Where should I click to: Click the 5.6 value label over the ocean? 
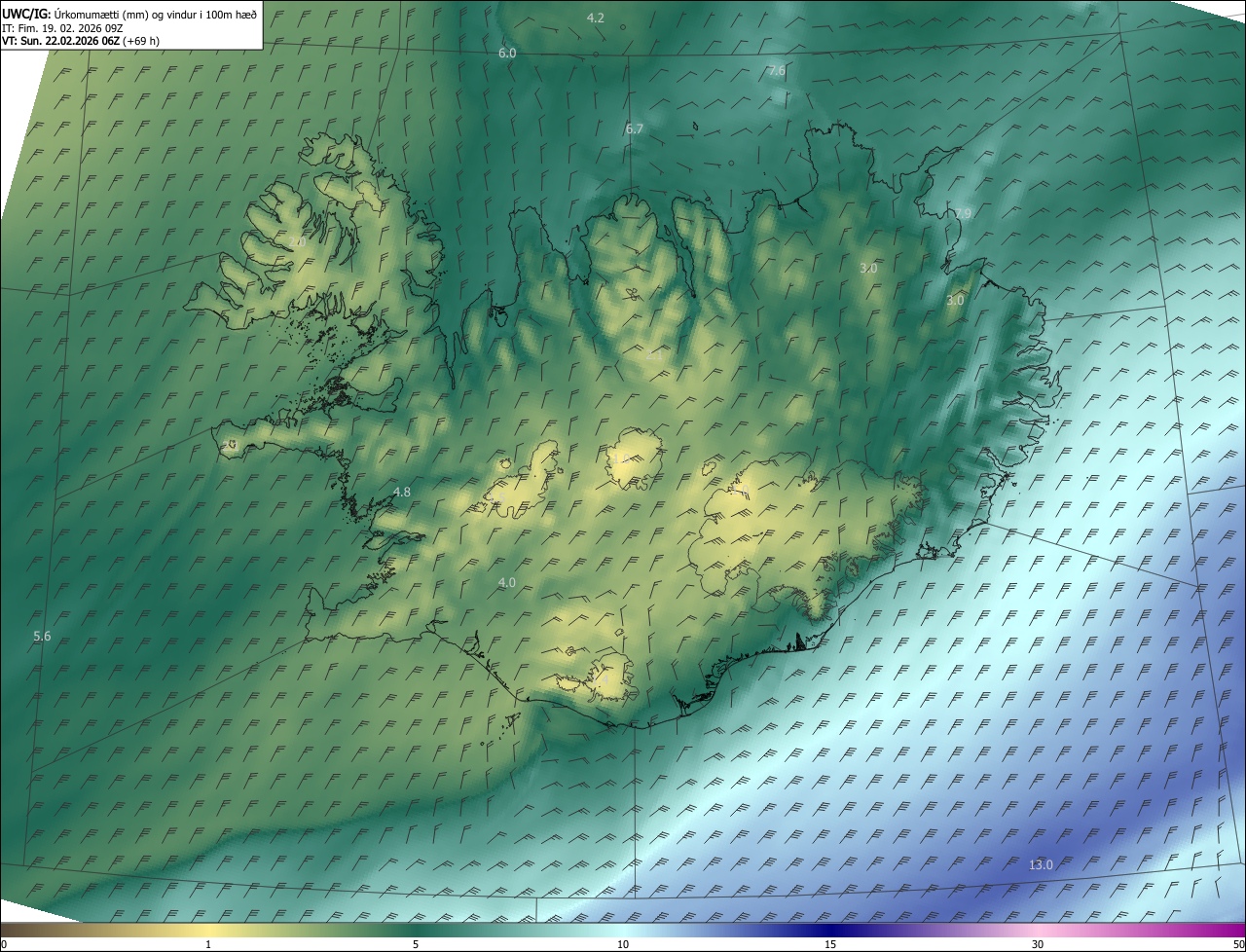tap(42, 636)
